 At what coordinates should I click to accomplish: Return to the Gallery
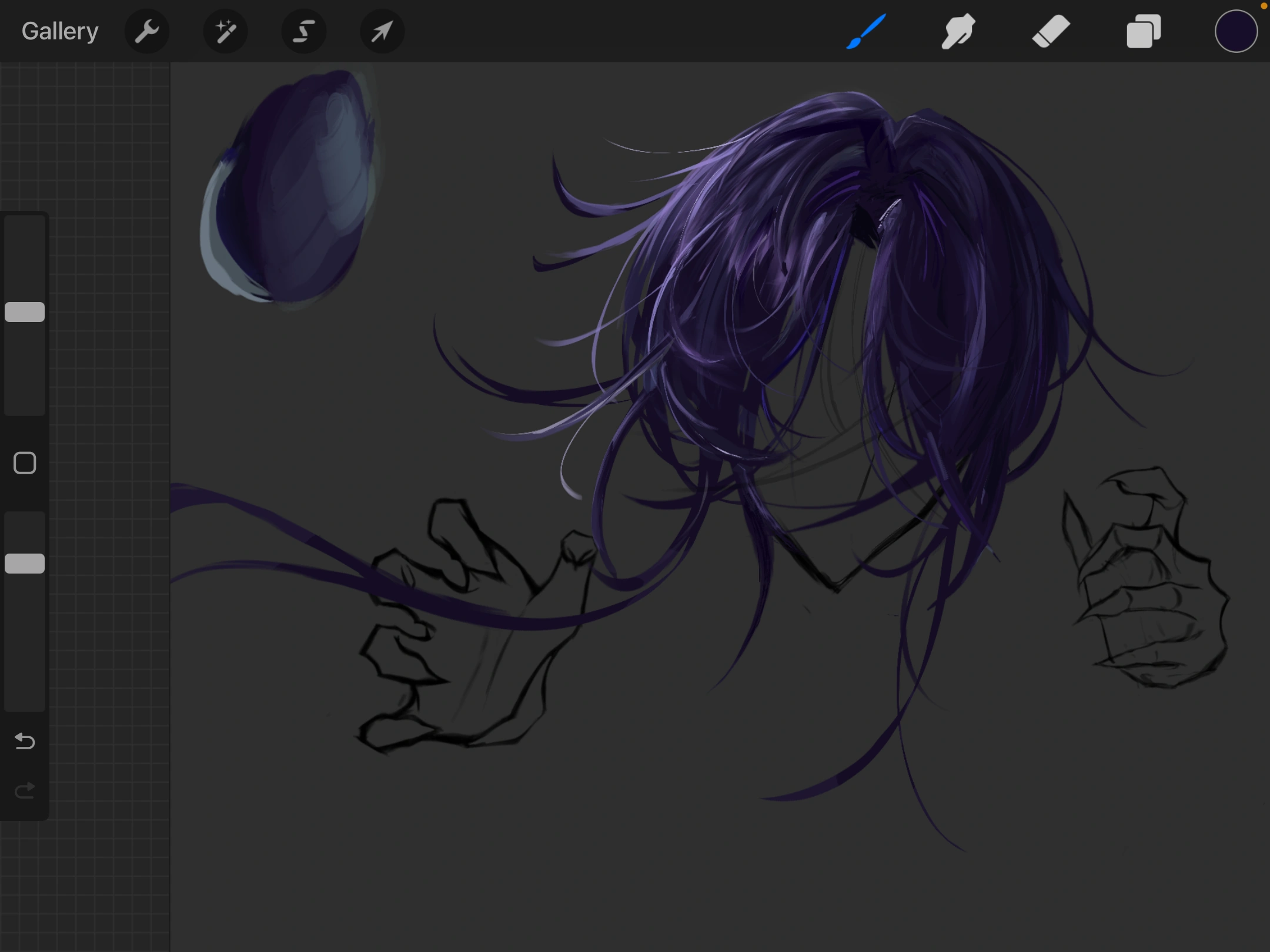[x=59, y=31]
